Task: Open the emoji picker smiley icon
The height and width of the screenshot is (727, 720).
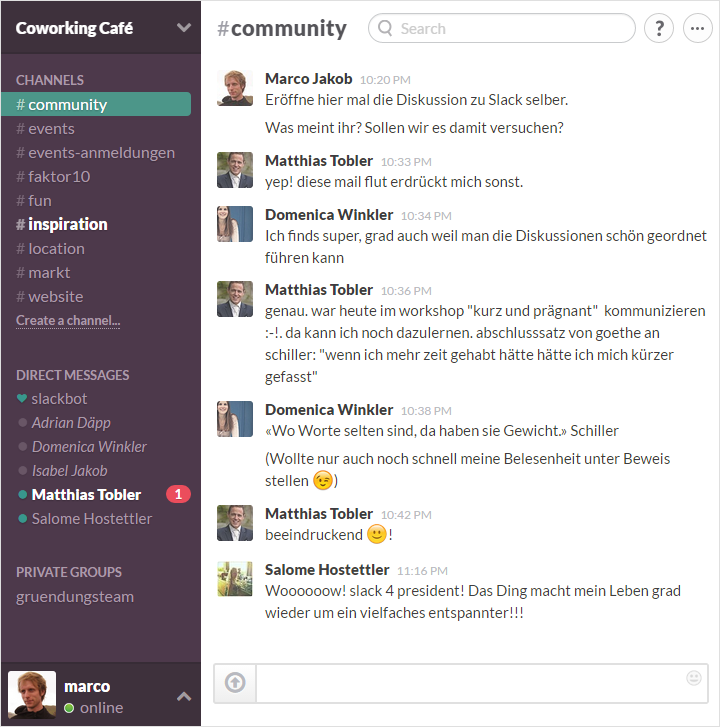Action: [x=694, y=678]
